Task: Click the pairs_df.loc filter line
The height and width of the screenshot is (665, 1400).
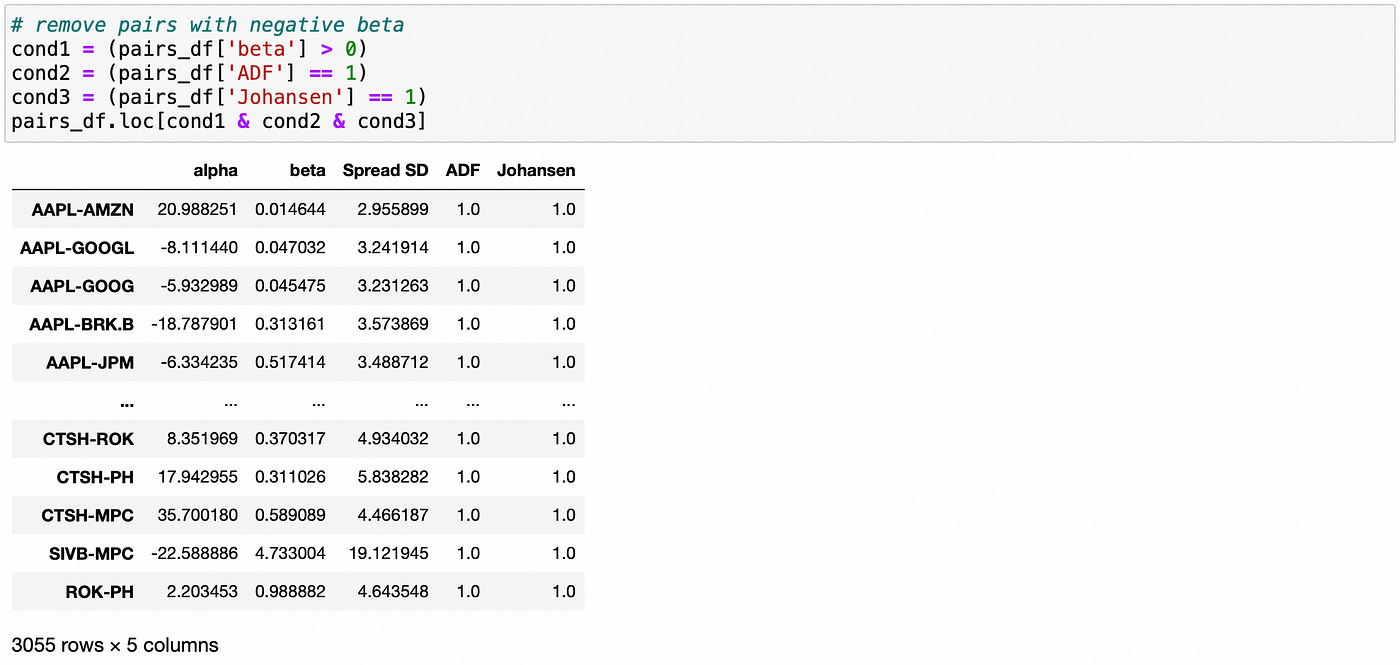Action: pos(220,121)
